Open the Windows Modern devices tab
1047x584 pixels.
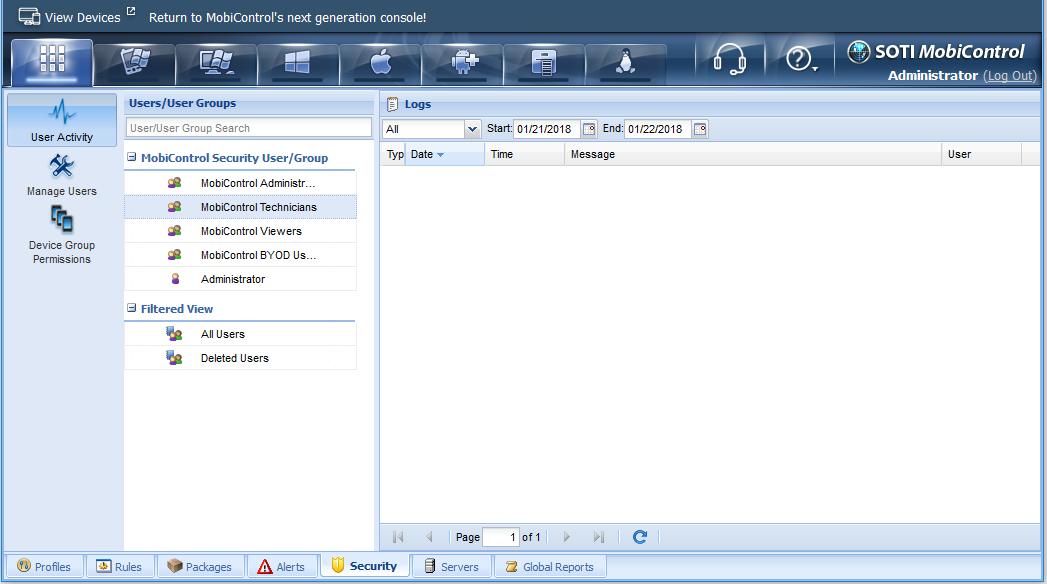(298, 64)
